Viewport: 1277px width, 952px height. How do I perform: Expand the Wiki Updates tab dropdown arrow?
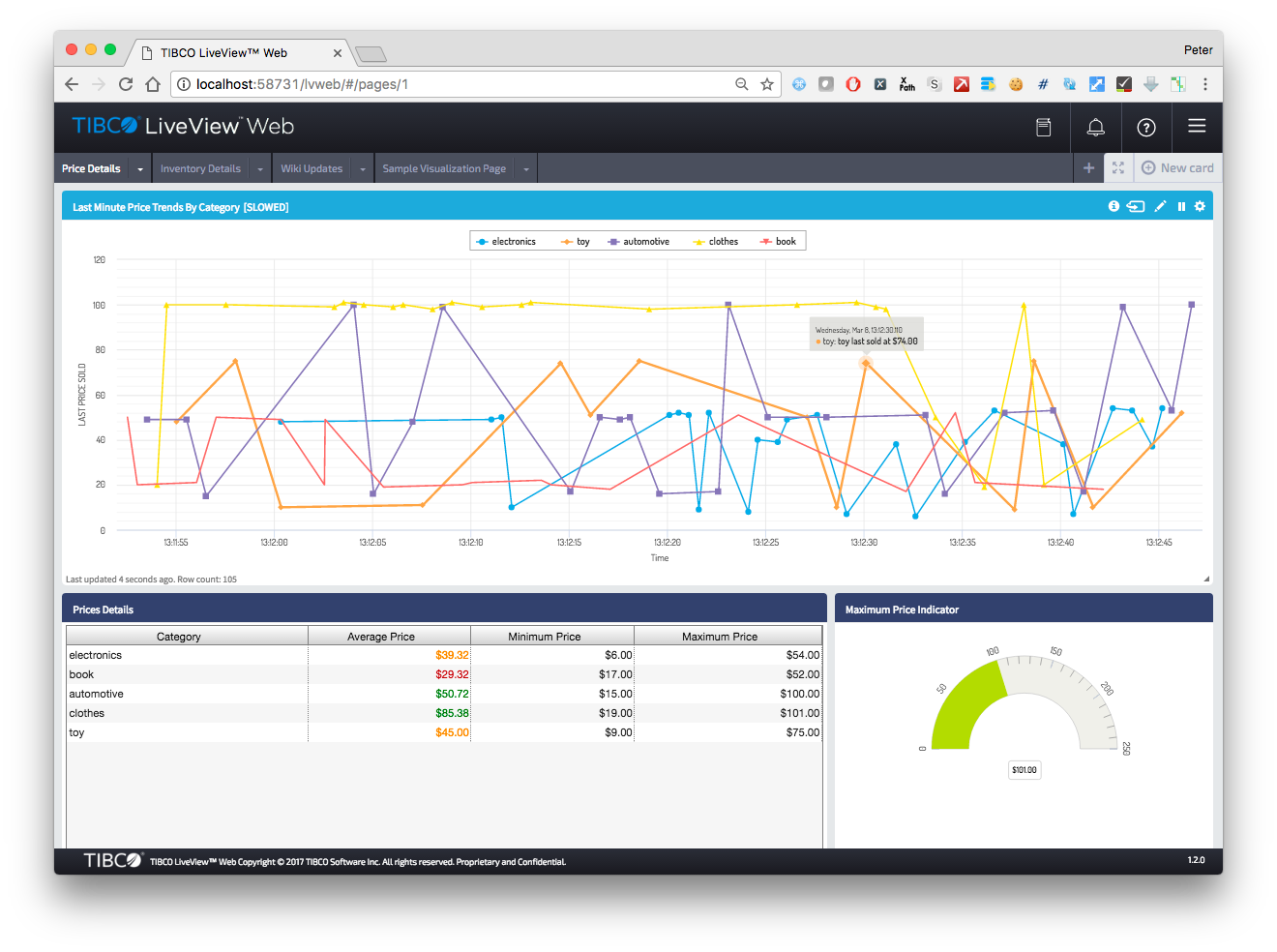[x=363, y=169]
